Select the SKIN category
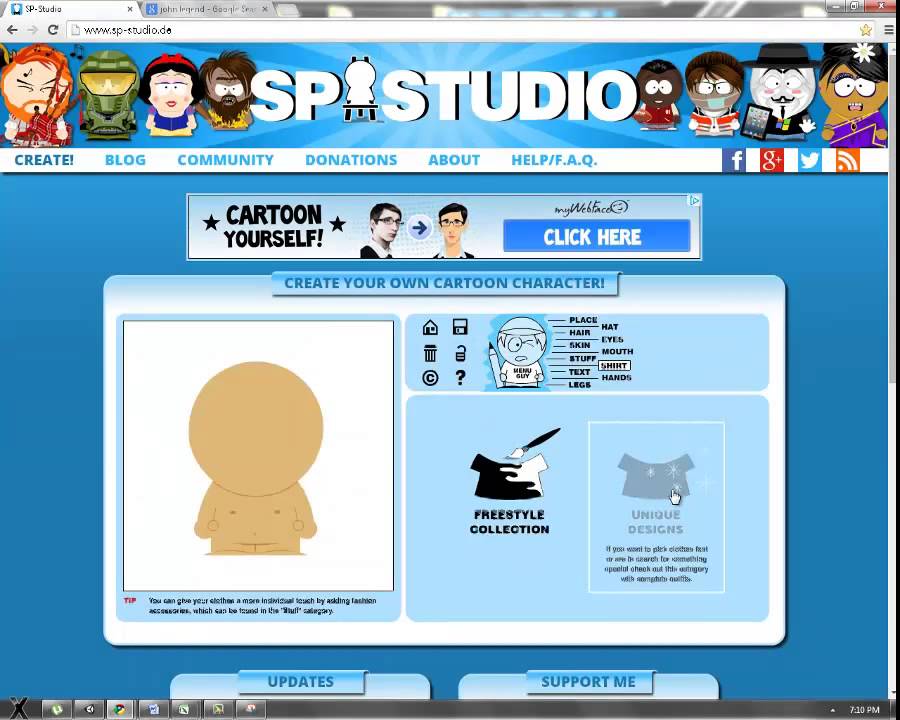This screenshot has width=900, height=720. 580,345
